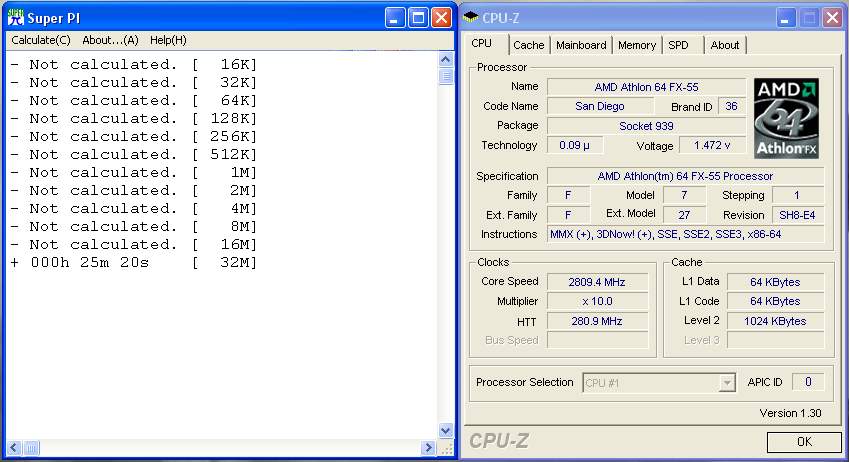
Task: Click the CPU-Z chip icon in title bar
Action: (x=471, y=17)
